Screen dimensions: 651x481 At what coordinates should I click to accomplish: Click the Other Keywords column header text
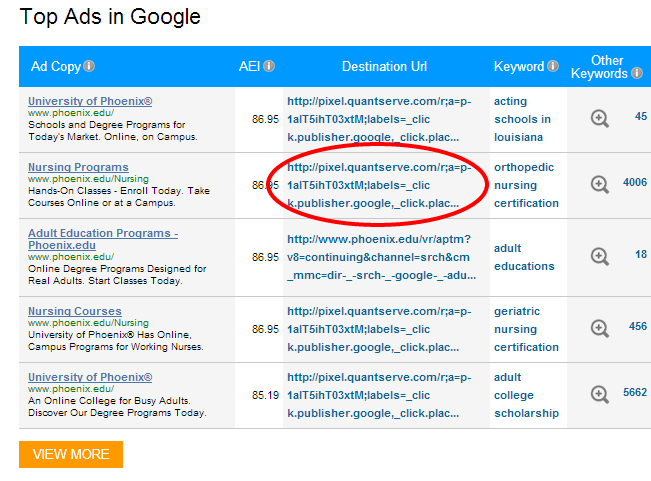click(x=600, y=67)
